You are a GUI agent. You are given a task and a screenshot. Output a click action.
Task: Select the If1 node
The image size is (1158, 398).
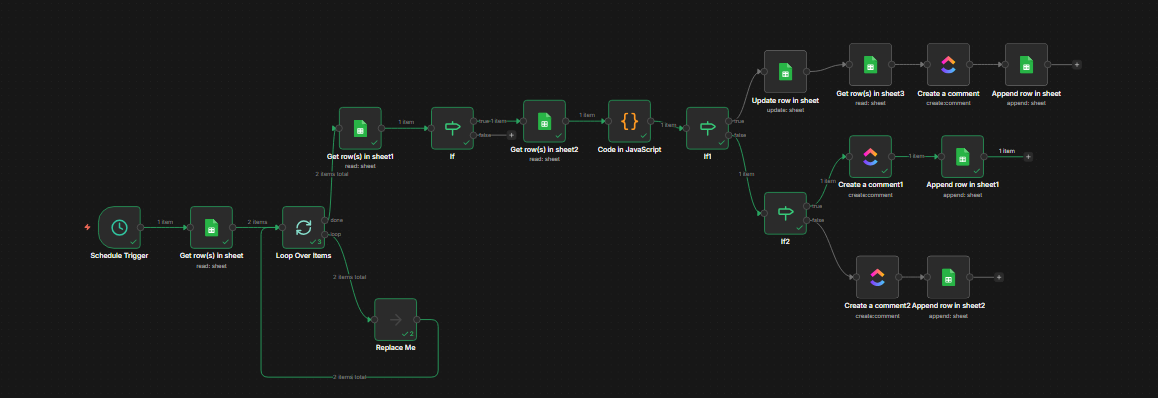click(x=708, y=128)
